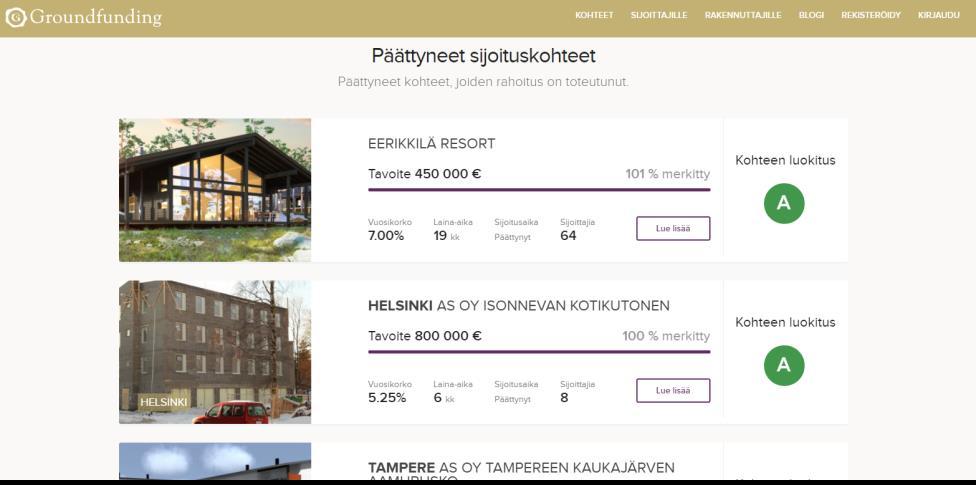Screen dimensions: 976x485
Task: Click Lue lisää for Eerikkilä Resort
Action: point(673,228)
